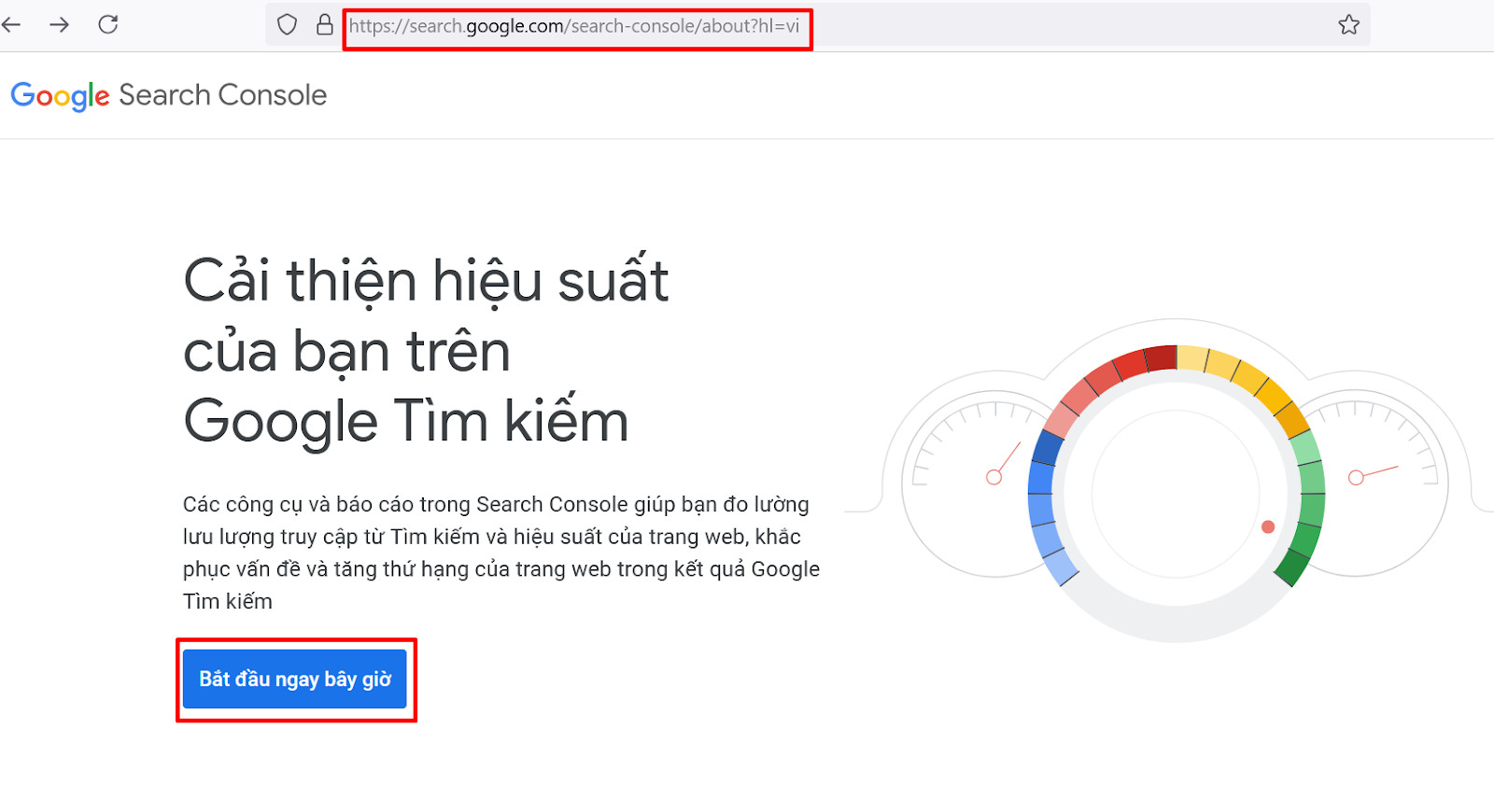Go forward with the browser forward arrow

pos(59,24)
